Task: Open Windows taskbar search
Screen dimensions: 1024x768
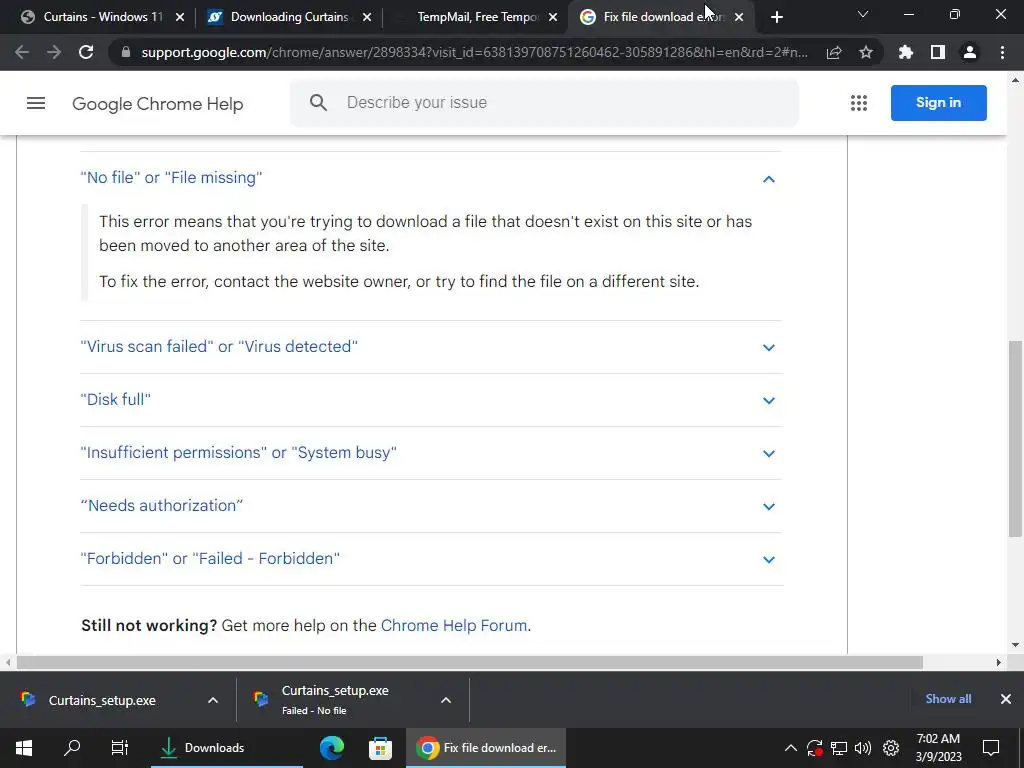Action: tap(72, 748)
